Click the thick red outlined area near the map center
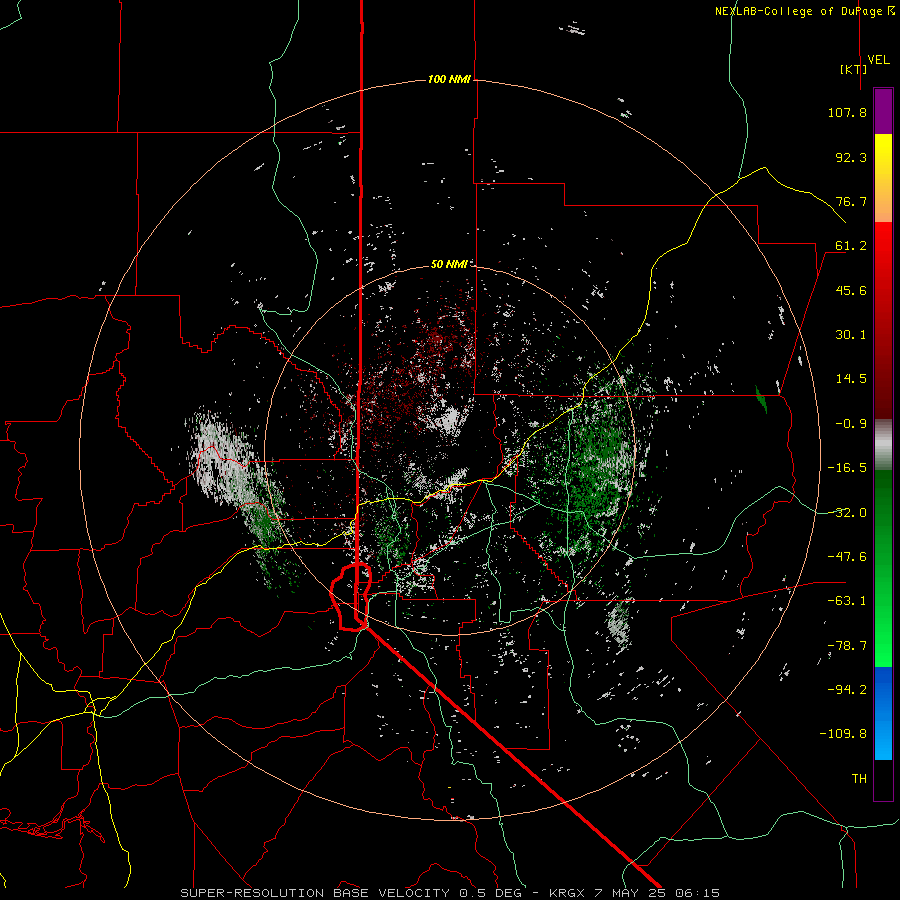 (351, 597)
